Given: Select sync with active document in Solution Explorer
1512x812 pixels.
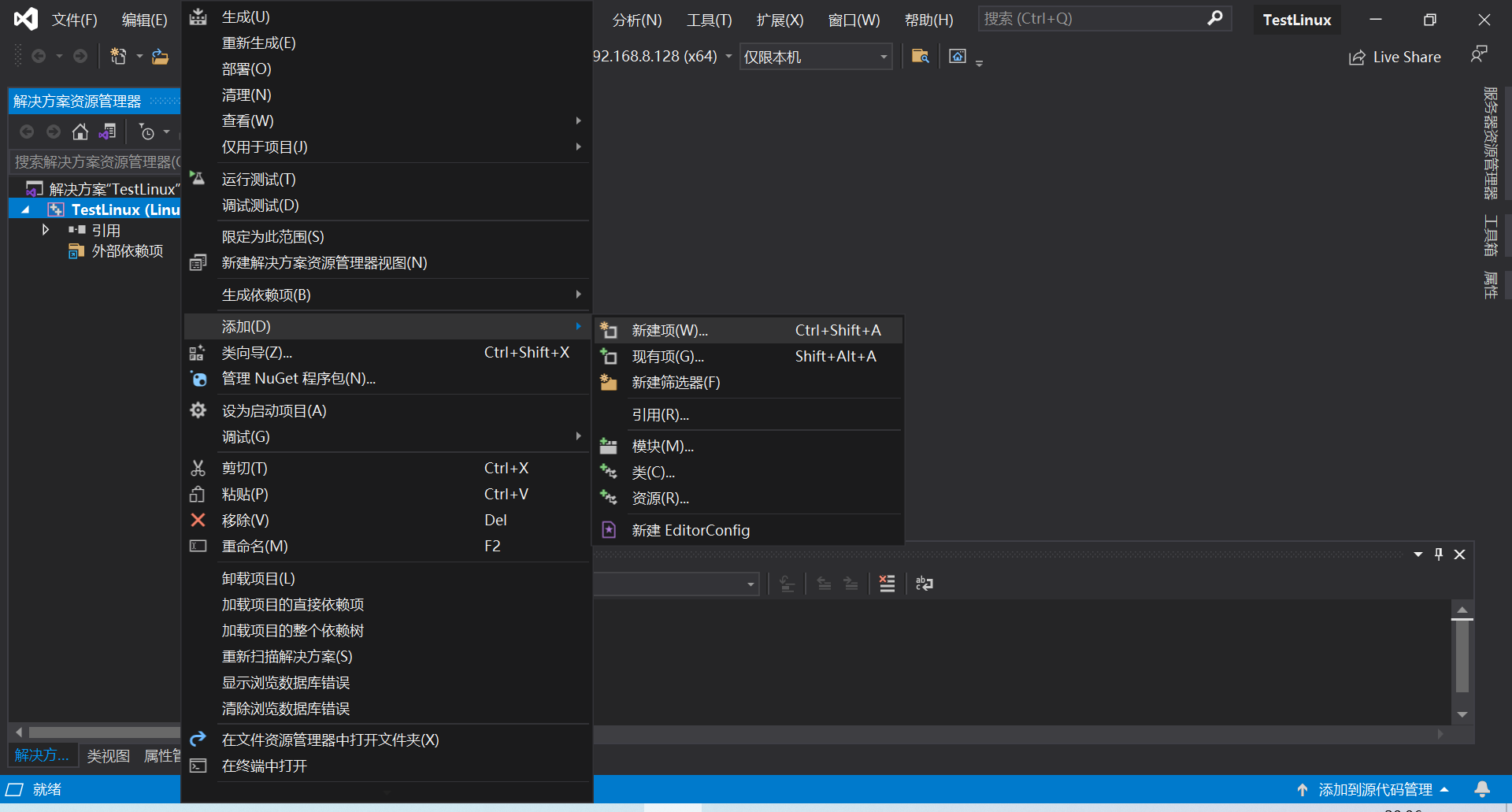Looking at the screenshot, I should pos(108,132).
